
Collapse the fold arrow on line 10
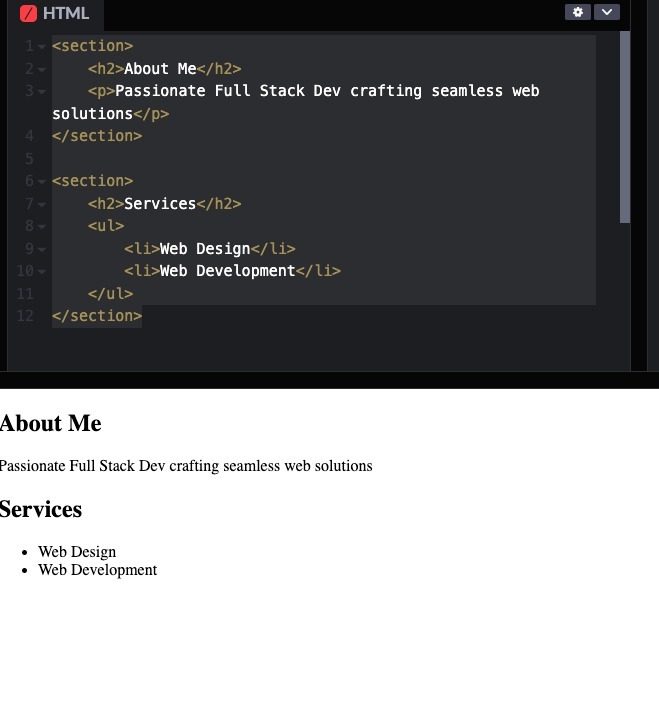(x=42, y=272)
